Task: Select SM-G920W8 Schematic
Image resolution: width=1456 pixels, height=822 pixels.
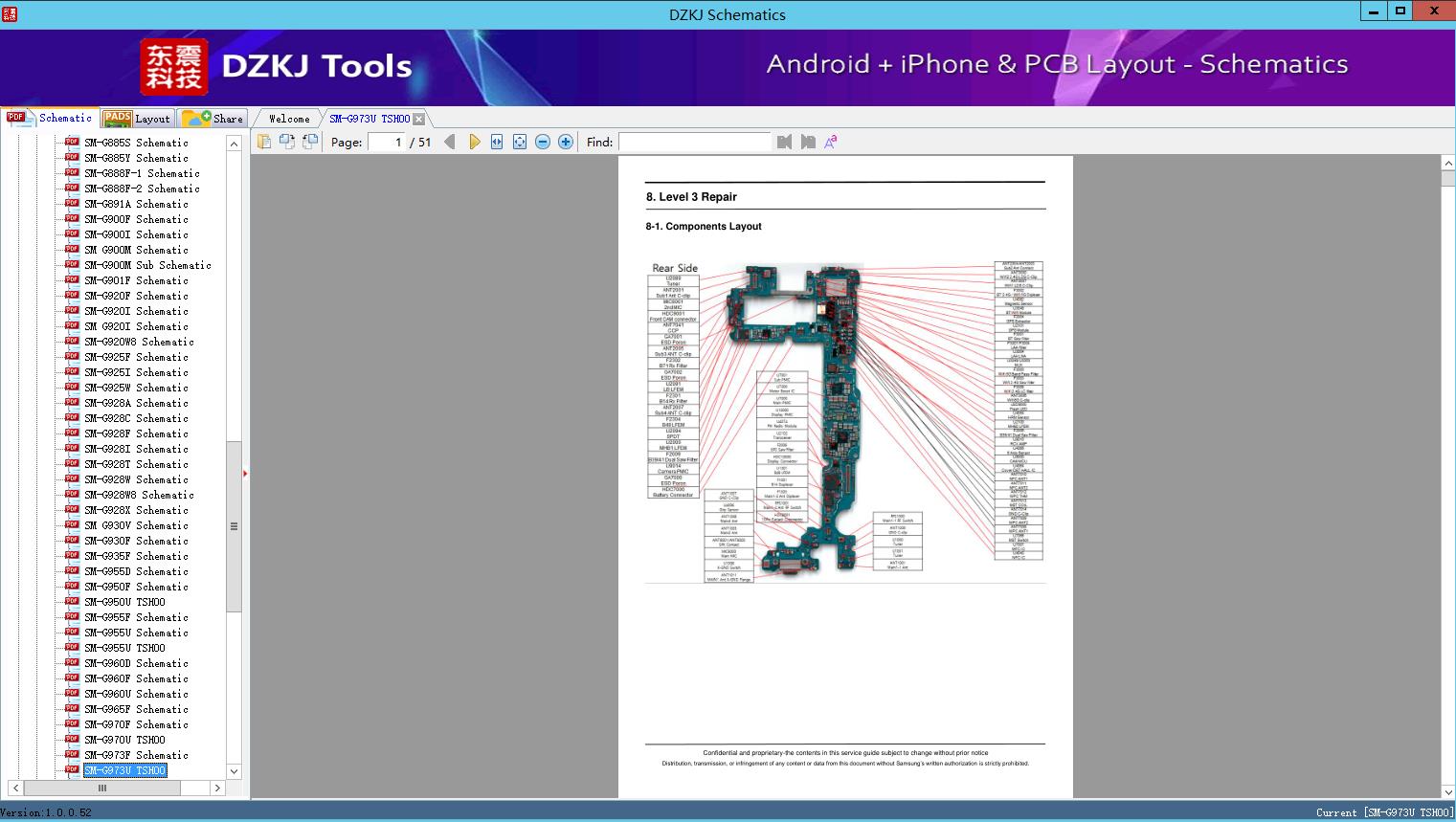Action: pyautogui.click(x=139, y=342)
